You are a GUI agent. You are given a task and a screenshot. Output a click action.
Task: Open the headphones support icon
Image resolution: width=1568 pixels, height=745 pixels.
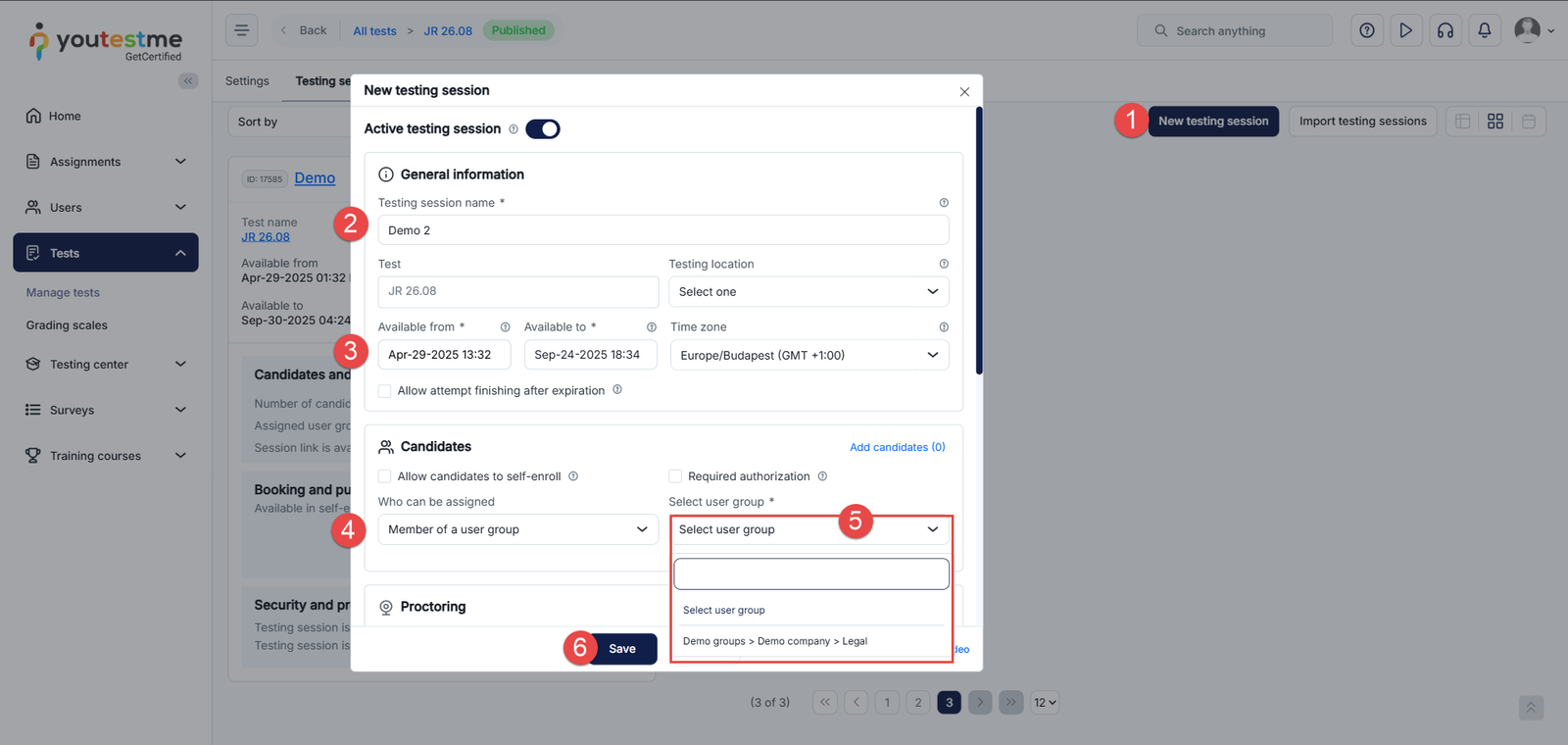tap(1445, 30)
